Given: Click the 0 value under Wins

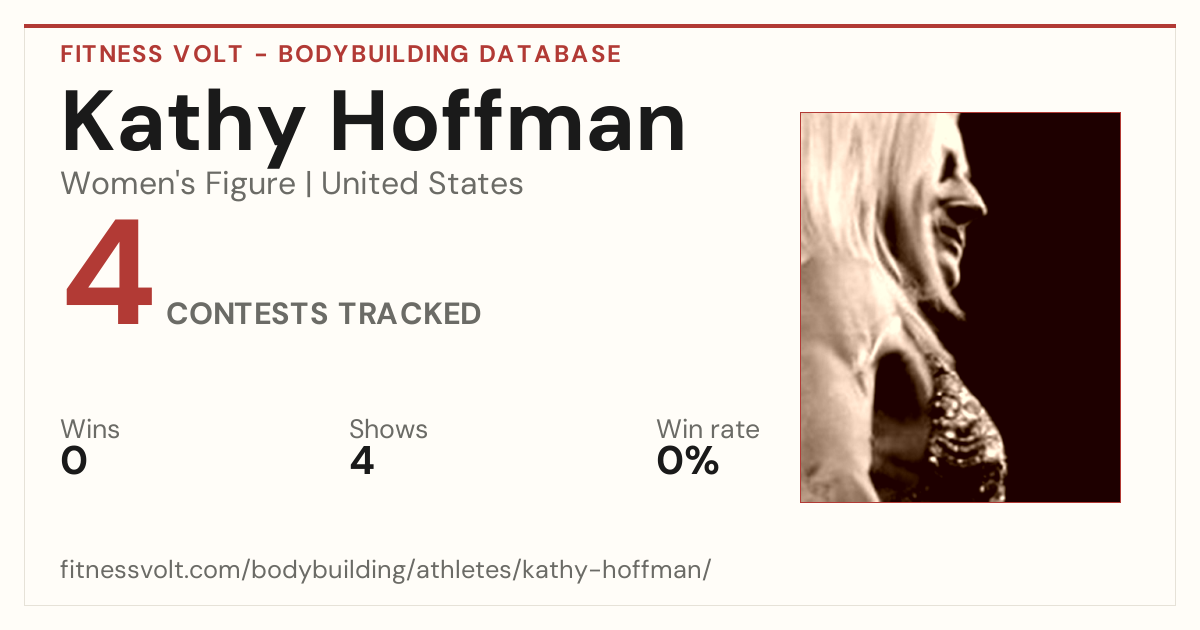Looking at the screenshot, I should tap(74, 461).
